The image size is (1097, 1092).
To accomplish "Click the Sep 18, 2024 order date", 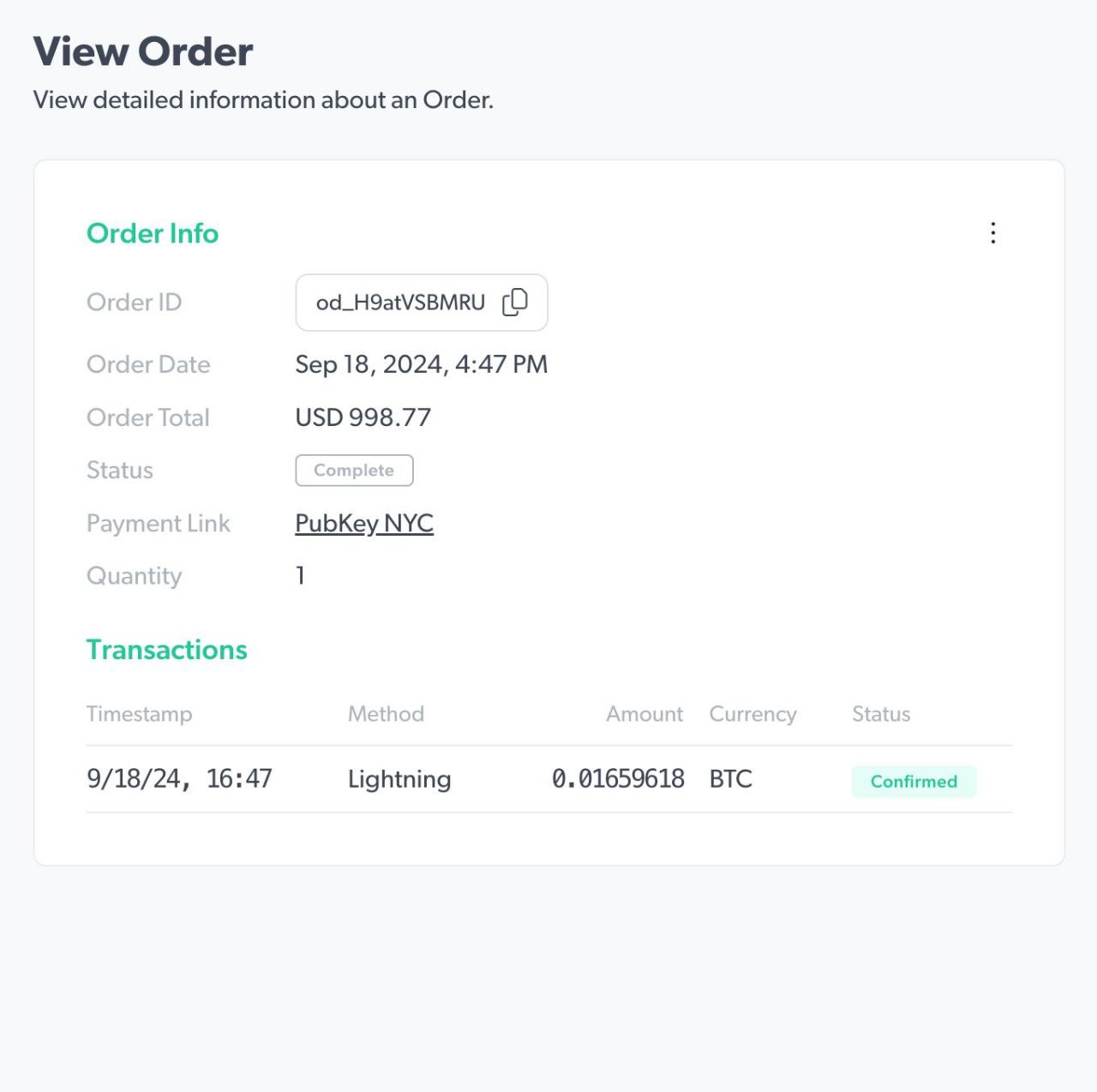I will [421, 364].
